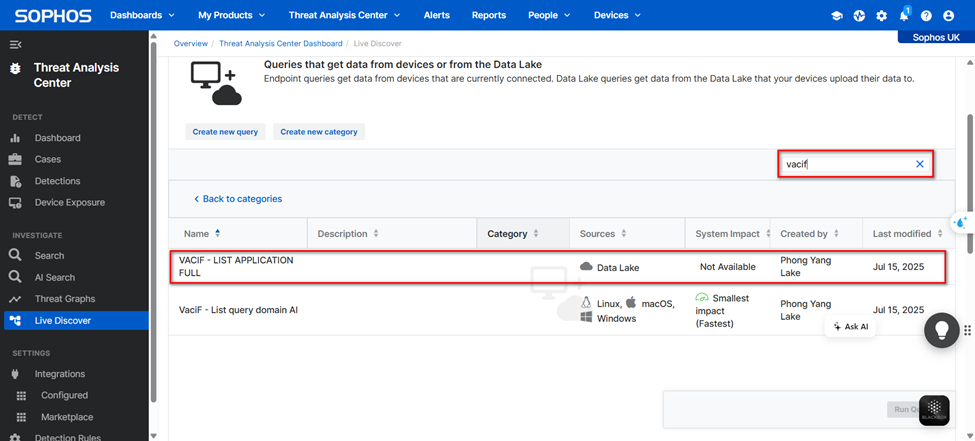Clear the vacif search text
Image resolution: width=975 pixels, height=441 pixels.
pos(920,164)
